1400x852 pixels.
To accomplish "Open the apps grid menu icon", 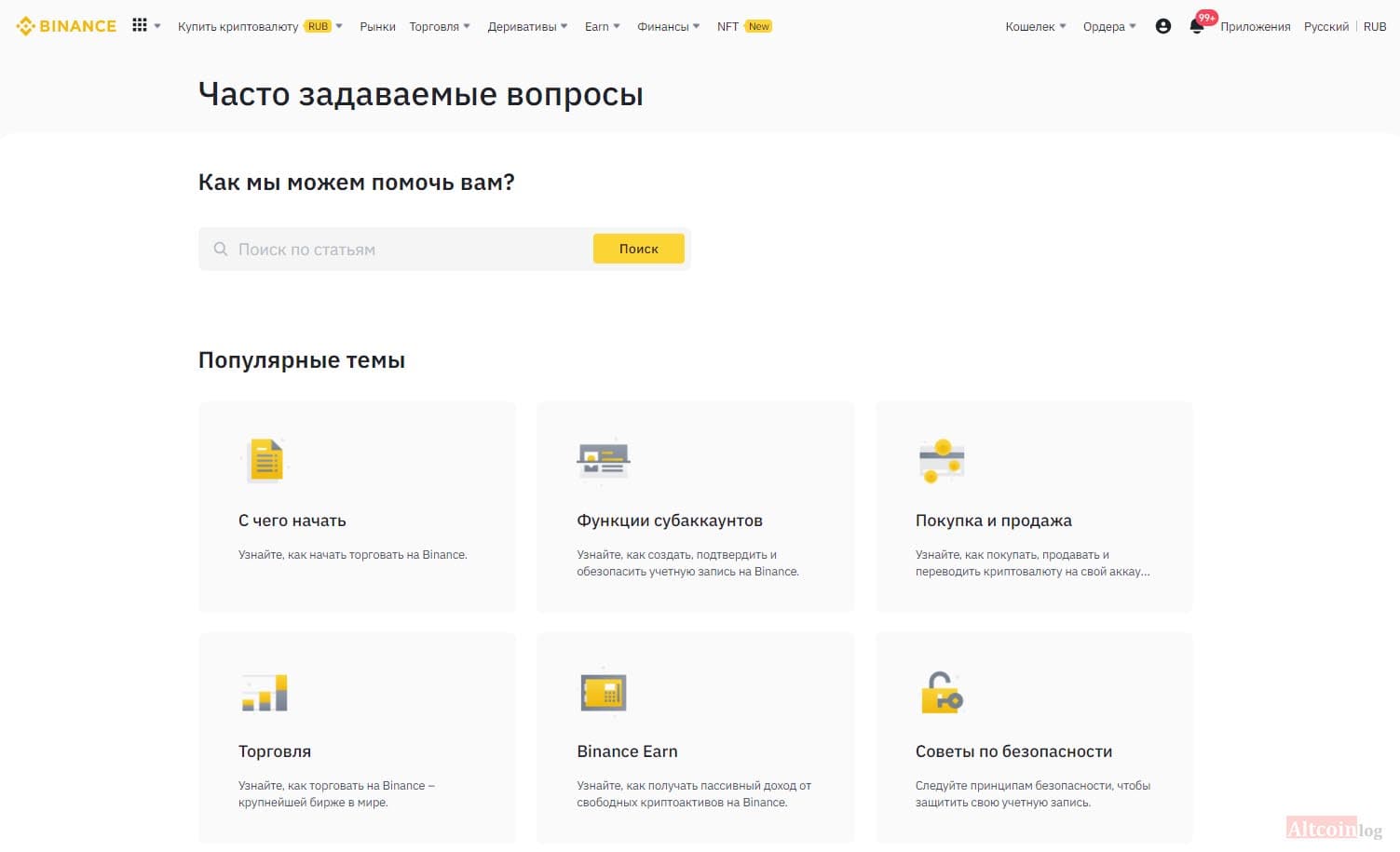I will pyautogui.click(x=140, y=25).
